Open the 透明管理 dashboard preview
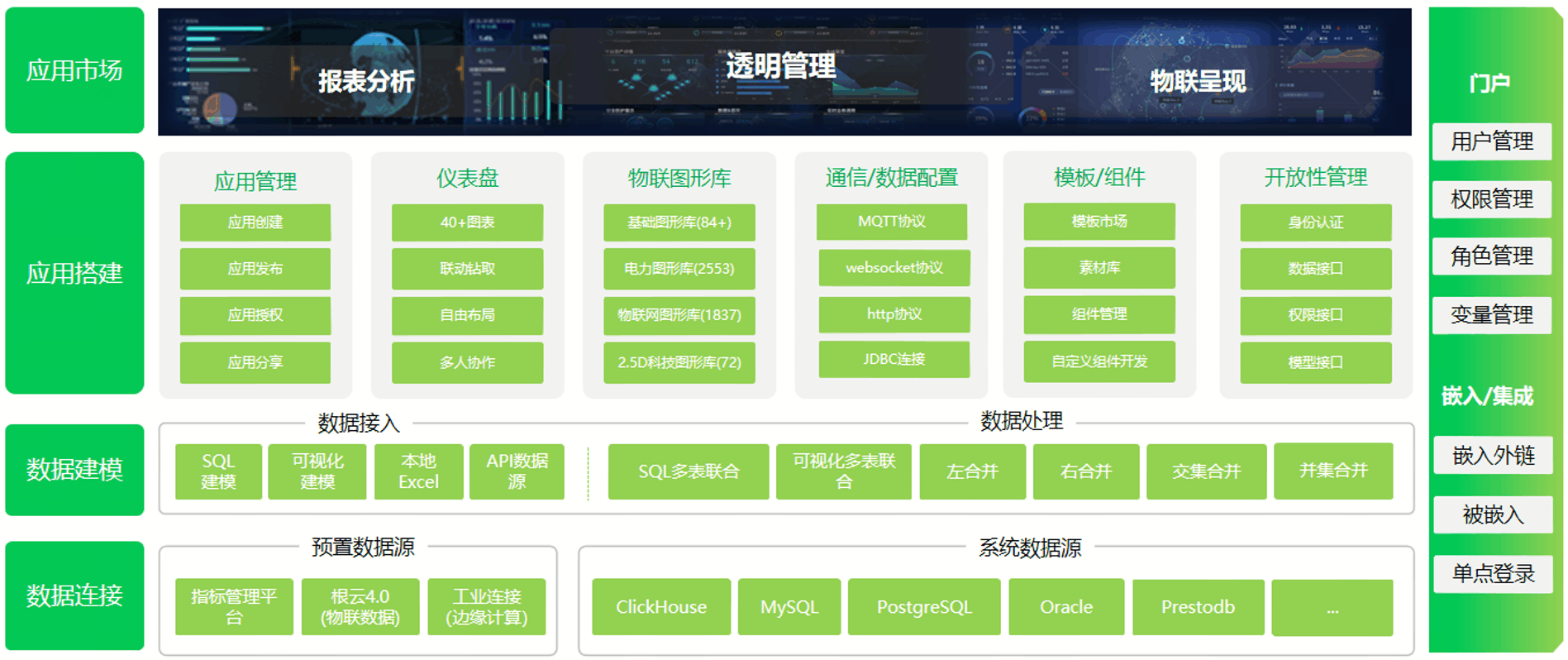Image resolution: width=1568 pixels, height=660 pixels. tap(780, 66)
